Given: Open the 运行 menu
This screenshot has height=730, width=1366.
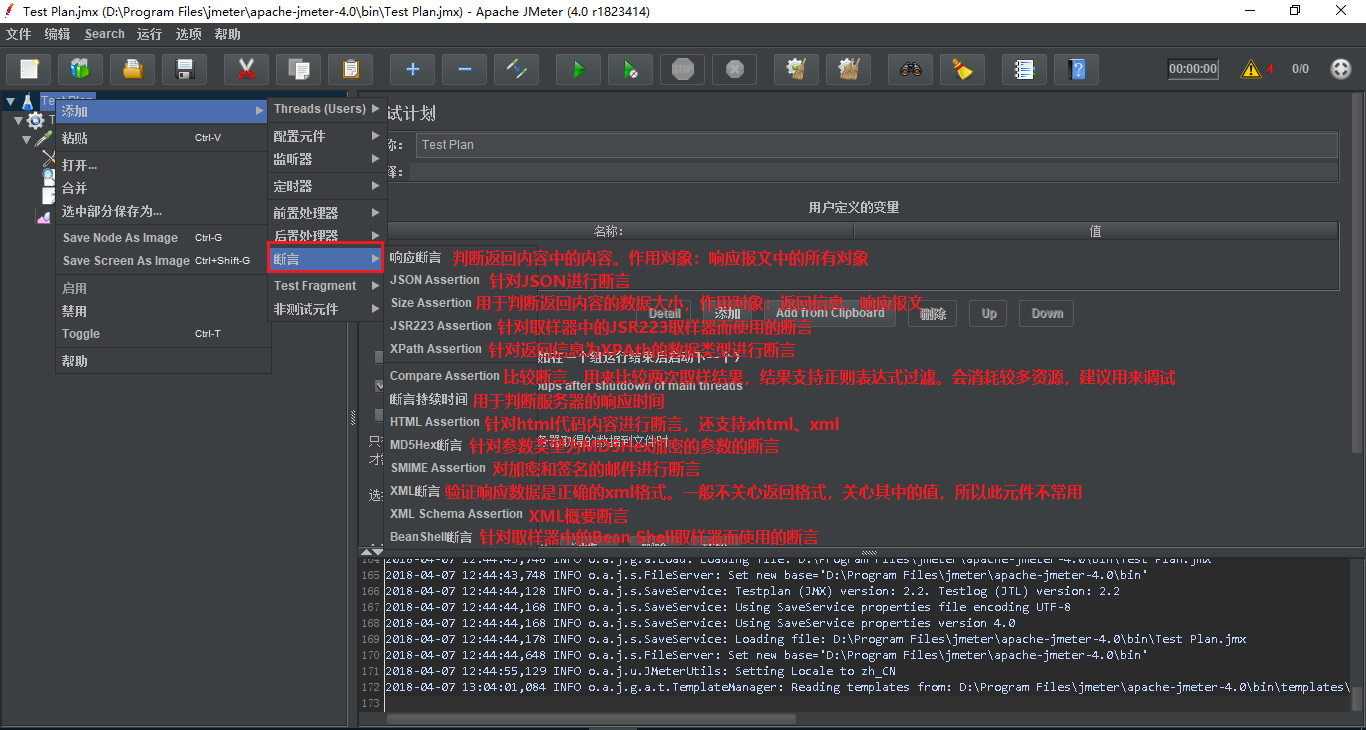Looking at the screenshot, I should coord(149,34).
